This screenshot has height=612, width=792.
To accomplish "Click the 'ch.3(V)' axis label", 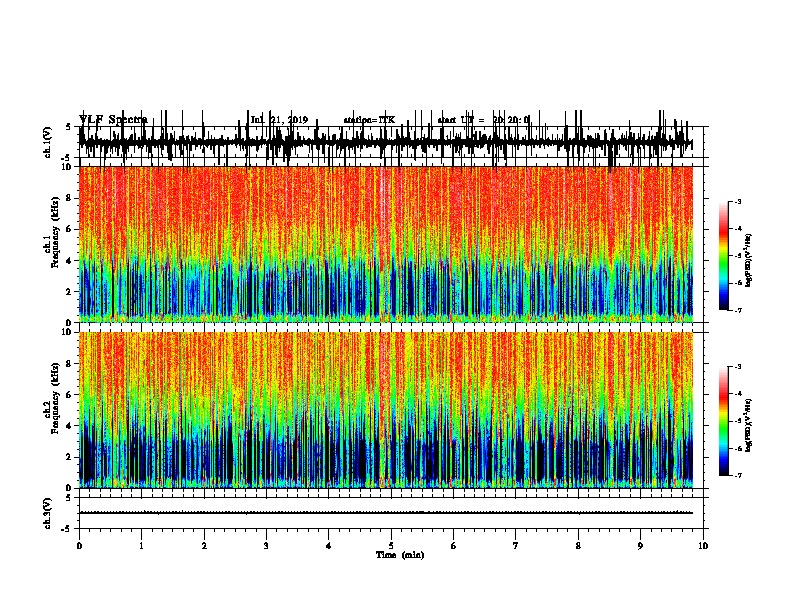I will coord(47,513).
